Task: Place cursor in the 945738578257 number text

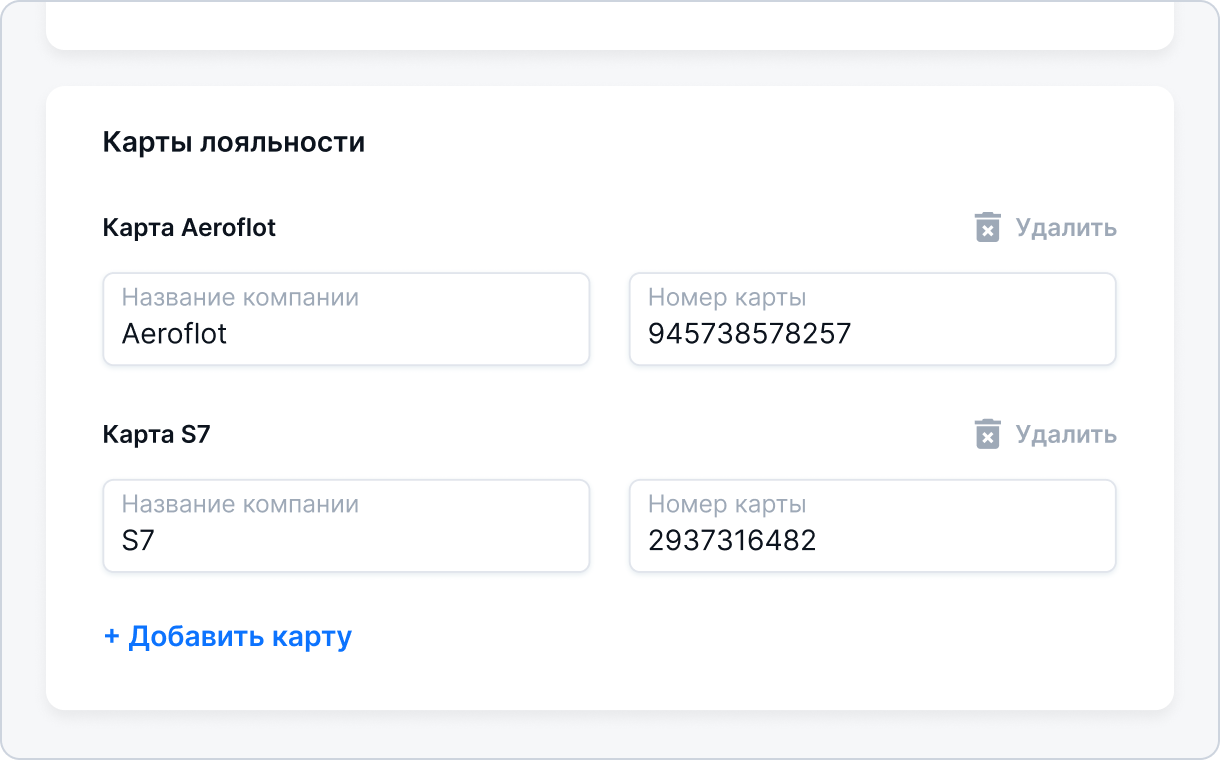Action: coord(749,334)
